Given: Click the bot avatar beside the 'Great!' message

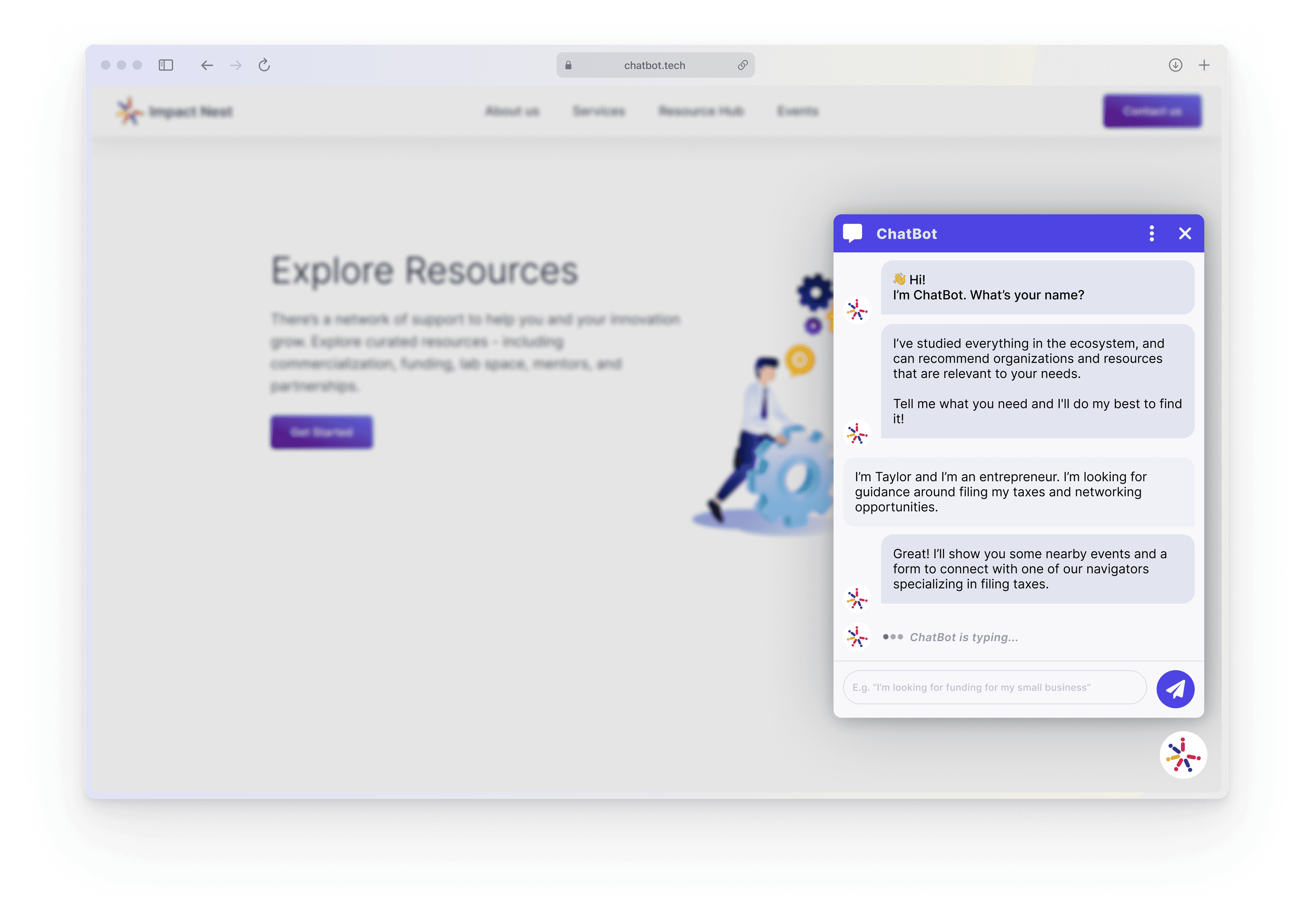Looking at the screenshot, I should (857, 599).
